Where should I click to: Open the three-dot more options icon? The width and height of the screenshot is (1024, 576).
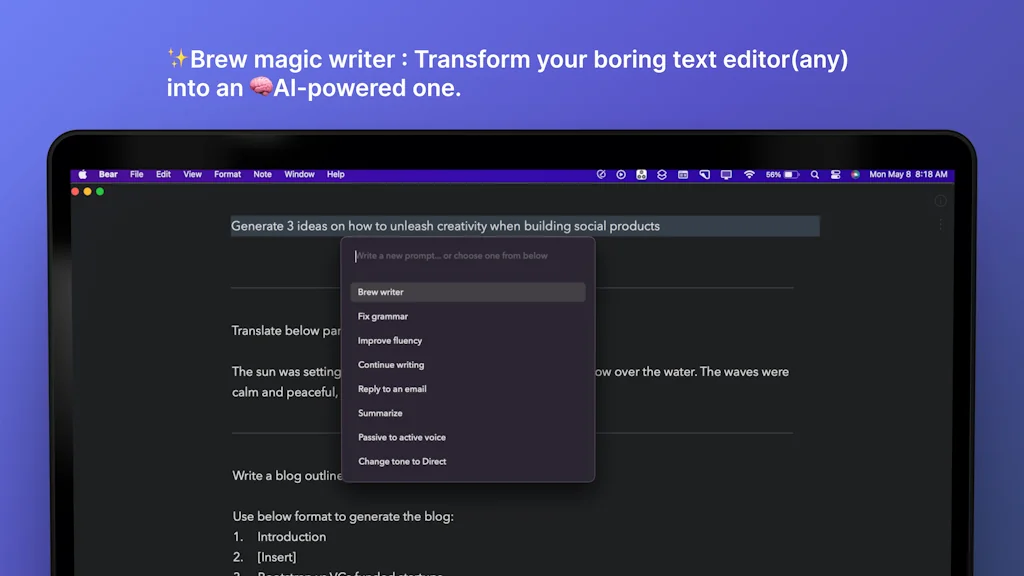coord(940,223)
